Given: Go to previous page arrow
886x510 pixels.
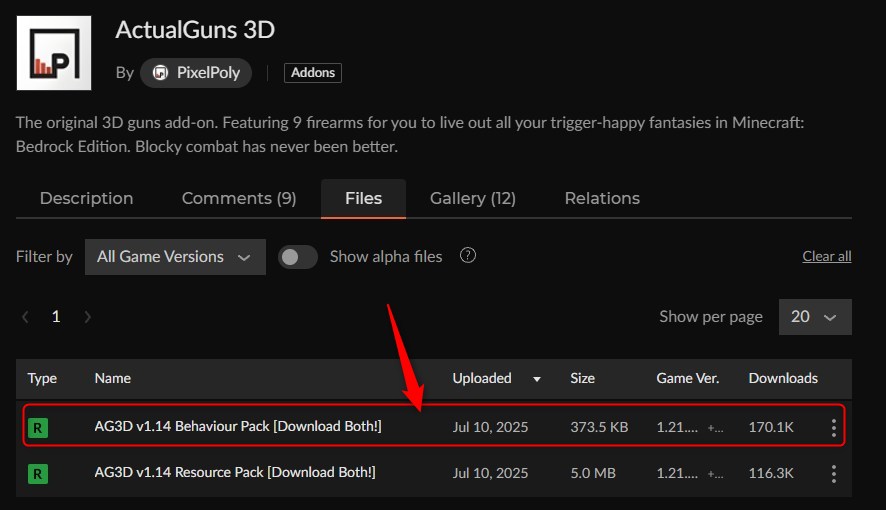Looking at the screenshot, I should pos(25,317).
